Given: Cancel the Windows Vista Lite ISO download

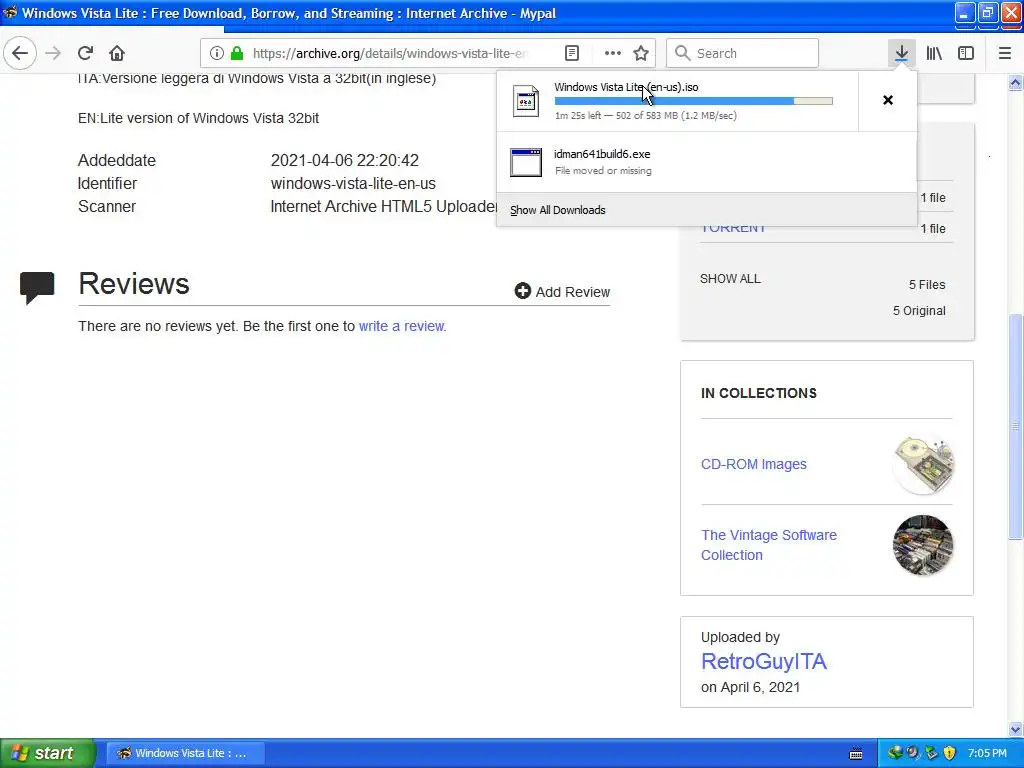Looking at the screenshot, I should [x=888, y=100].
